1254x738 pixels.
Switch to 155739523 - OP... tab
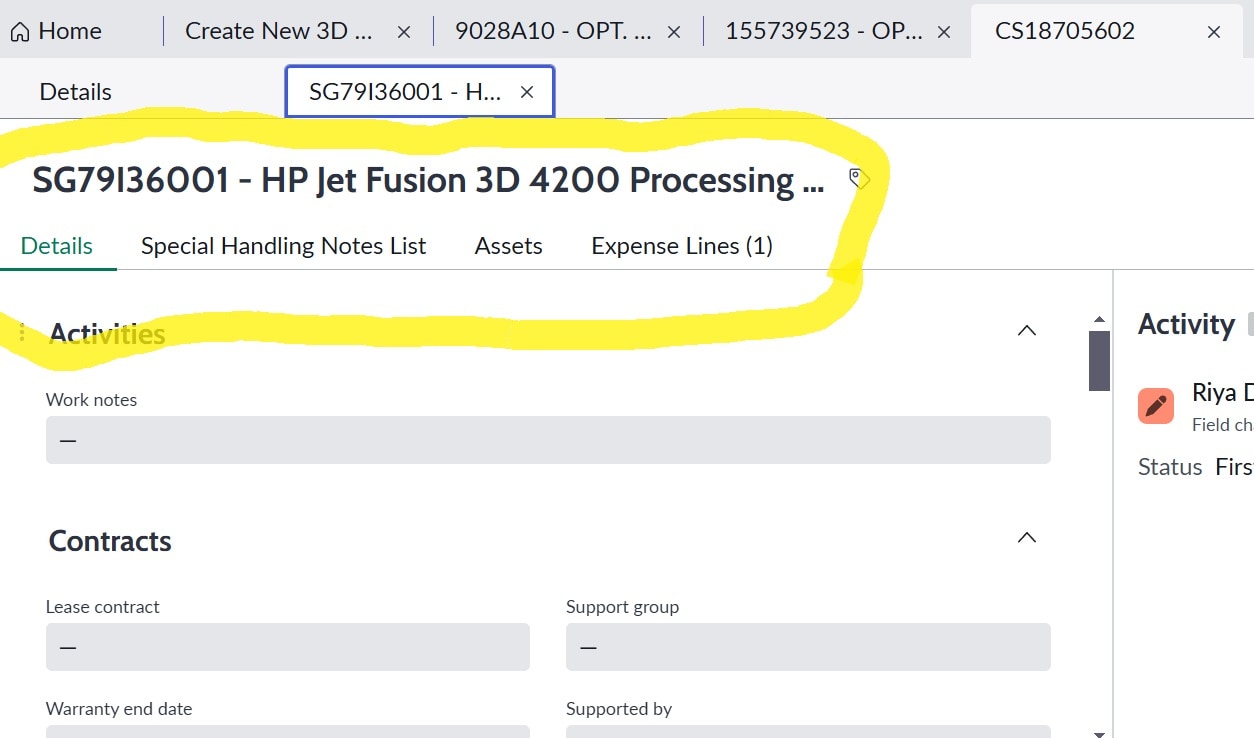pyautogui.click(x=824, y=31)
